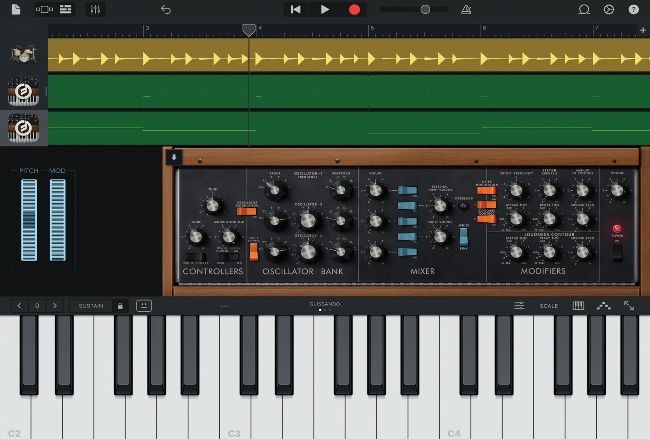The height and width of the screenshot is (439, 650).
Task: Show the help question mark icon
Action: pos(633,9)
